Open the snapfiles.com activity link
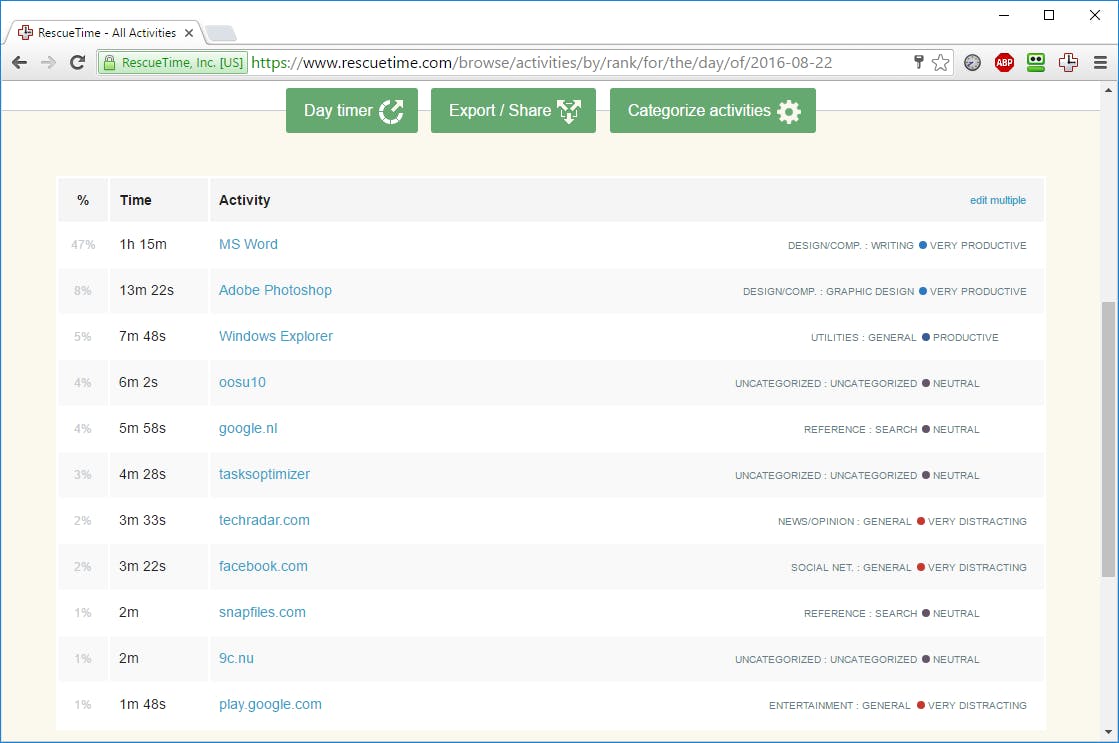The image size is (1119, 743). click(262, 612)
